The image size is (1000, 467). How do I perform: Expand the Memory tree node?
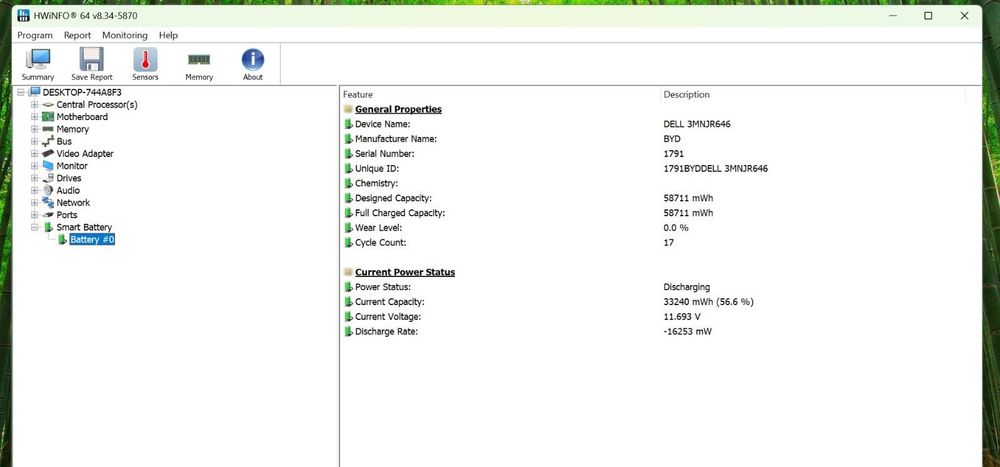coord(34,129)
